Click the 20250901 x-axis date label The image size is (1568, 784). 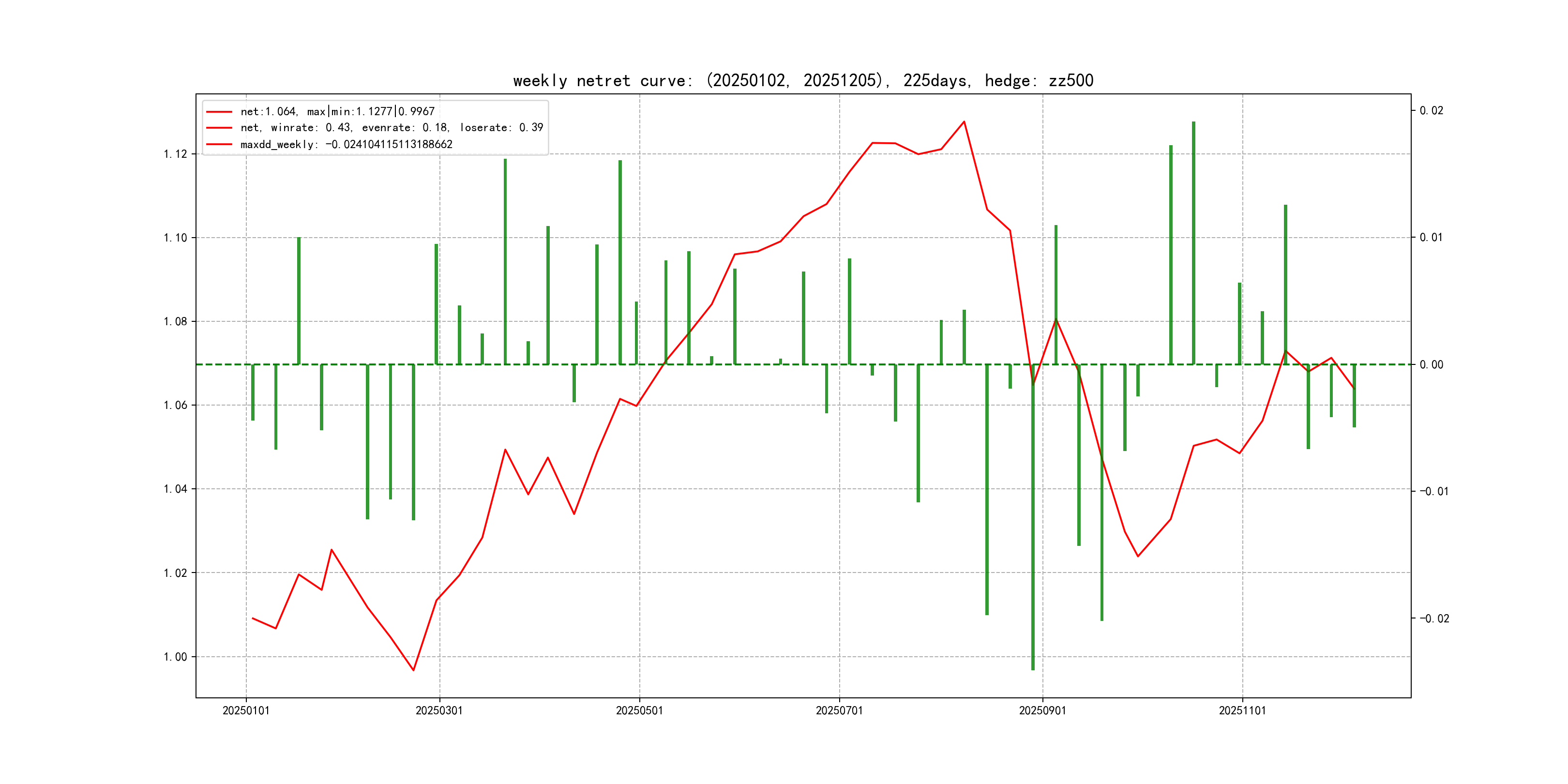pos(1042,710)
